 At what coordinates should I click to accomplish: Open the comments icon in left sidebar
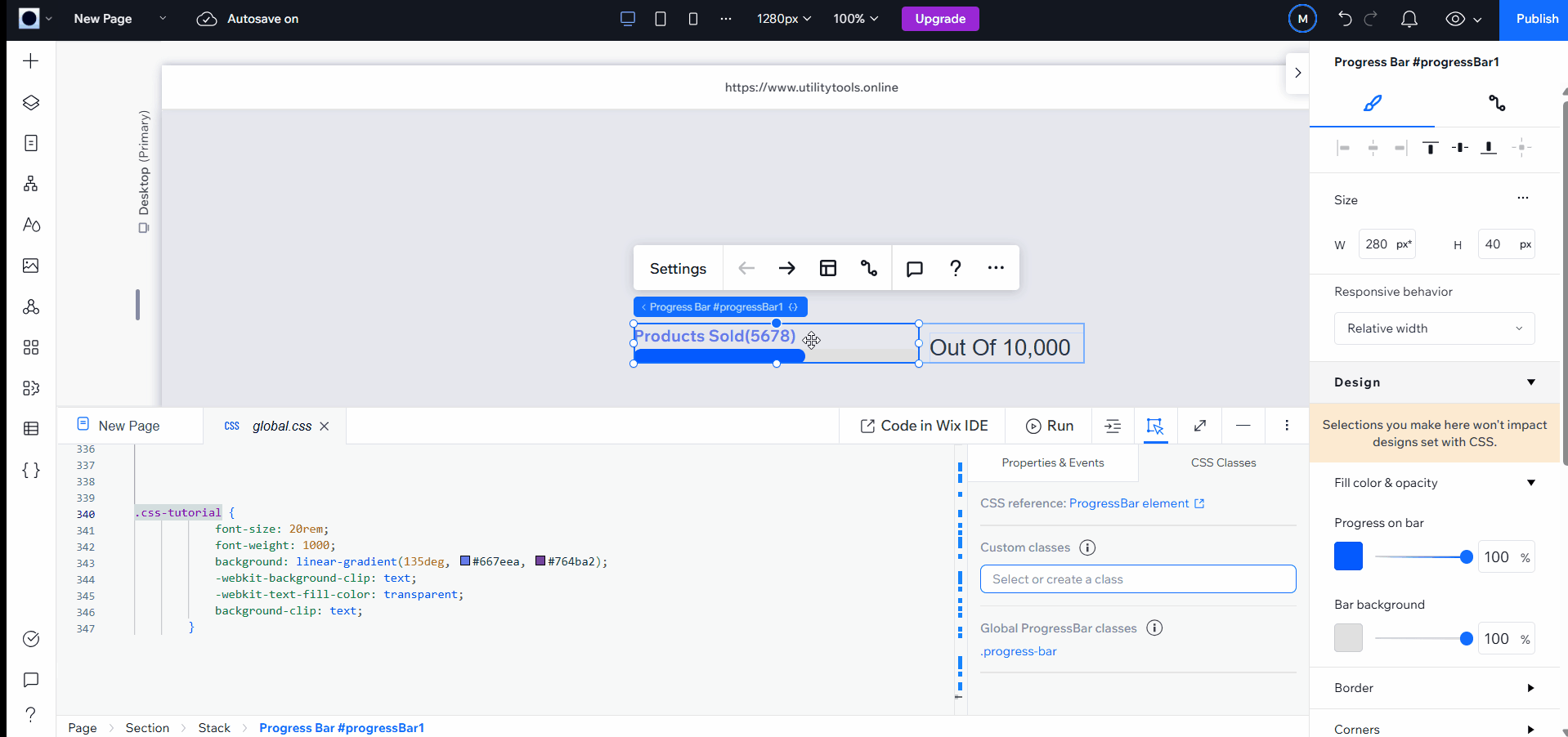click(x=30, y=680)
